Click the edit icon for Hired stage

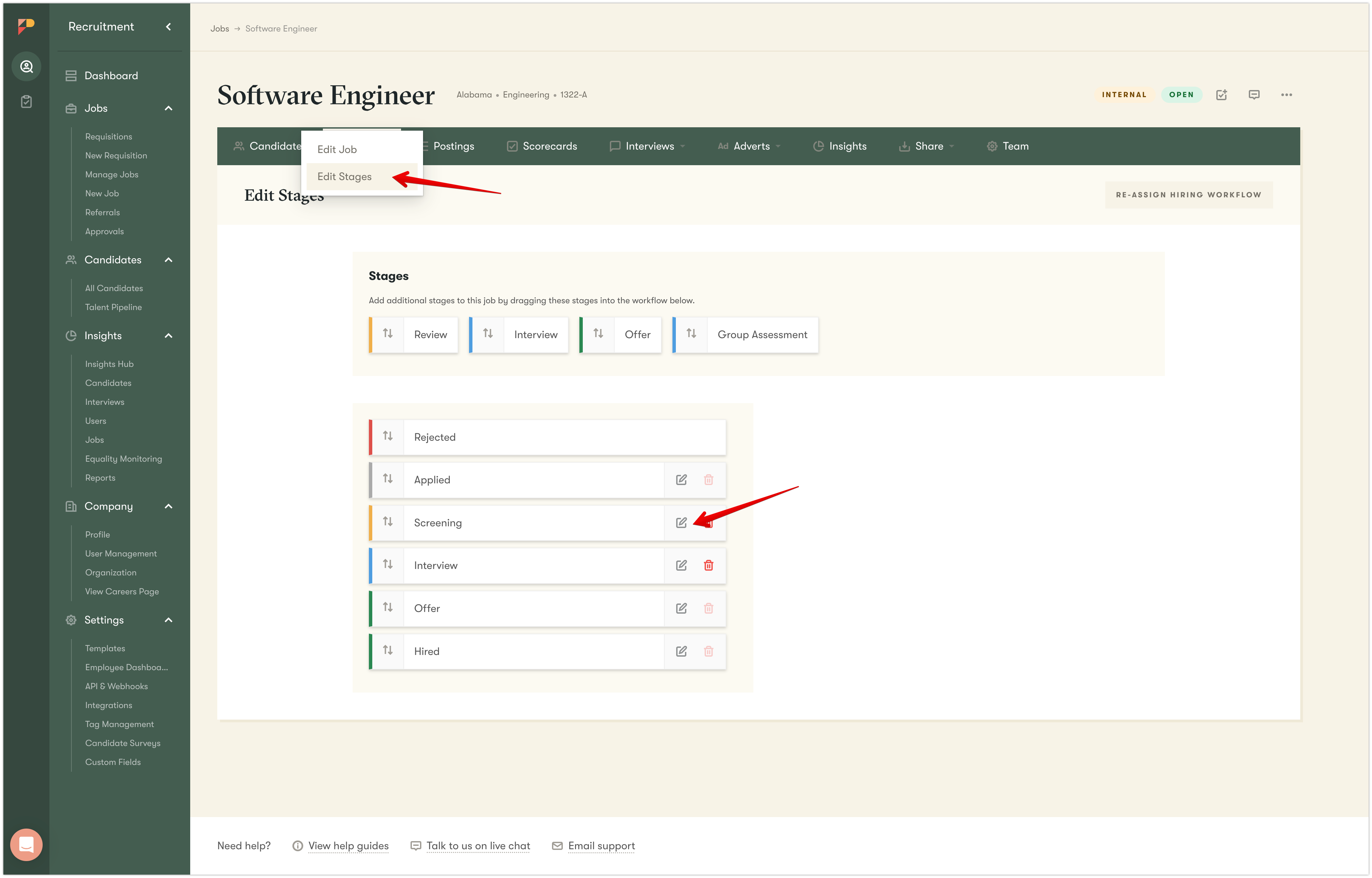click(x=681, y=651)
